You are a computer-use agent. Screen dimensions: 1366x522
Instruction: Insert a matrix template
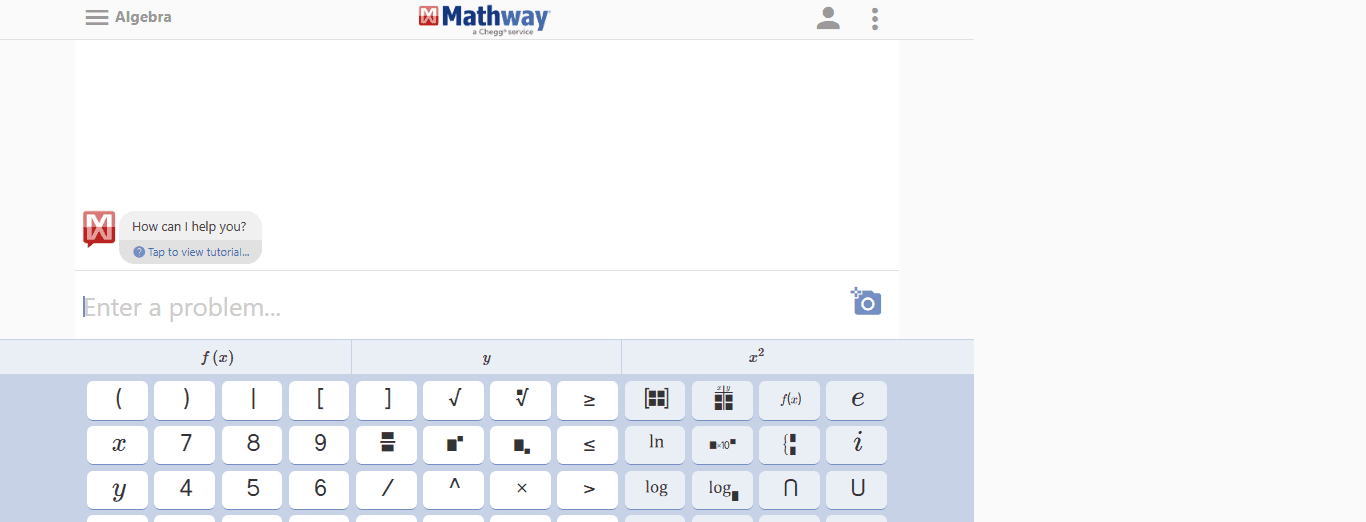655,400
